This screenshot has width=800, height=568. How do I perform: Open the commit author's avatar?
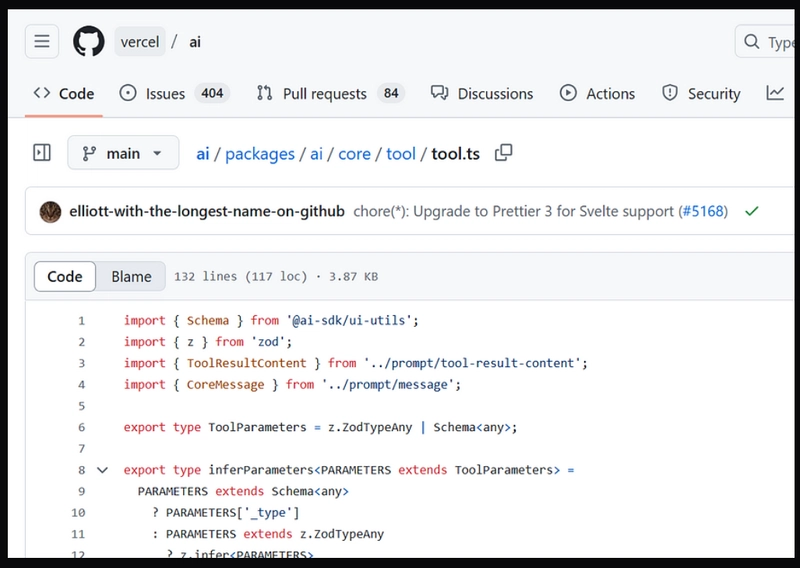pyautogui.click(x=51, y=212)
